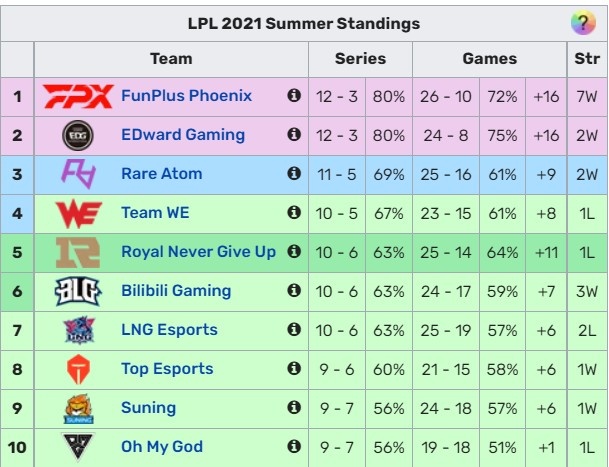Viewport: 609px width, 467px height.
Task: Show info popup for FunPlus Phoenix
Action: point(294,96)
